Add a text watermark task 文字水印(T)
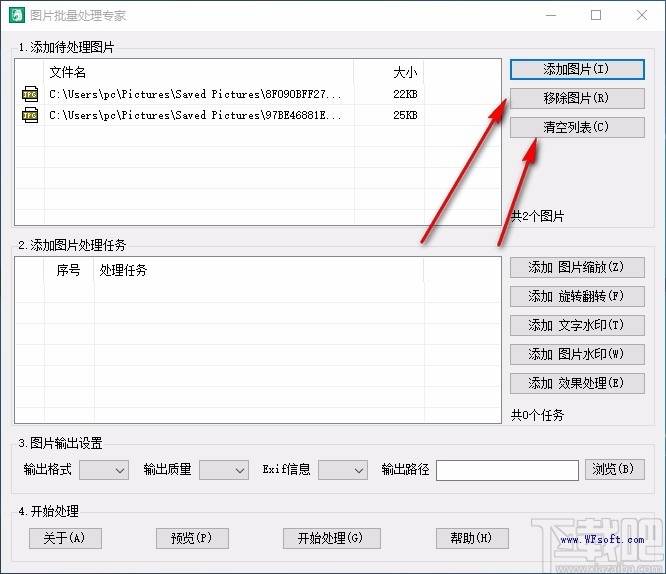Screen dimensions: 666x574 [577, 325]
